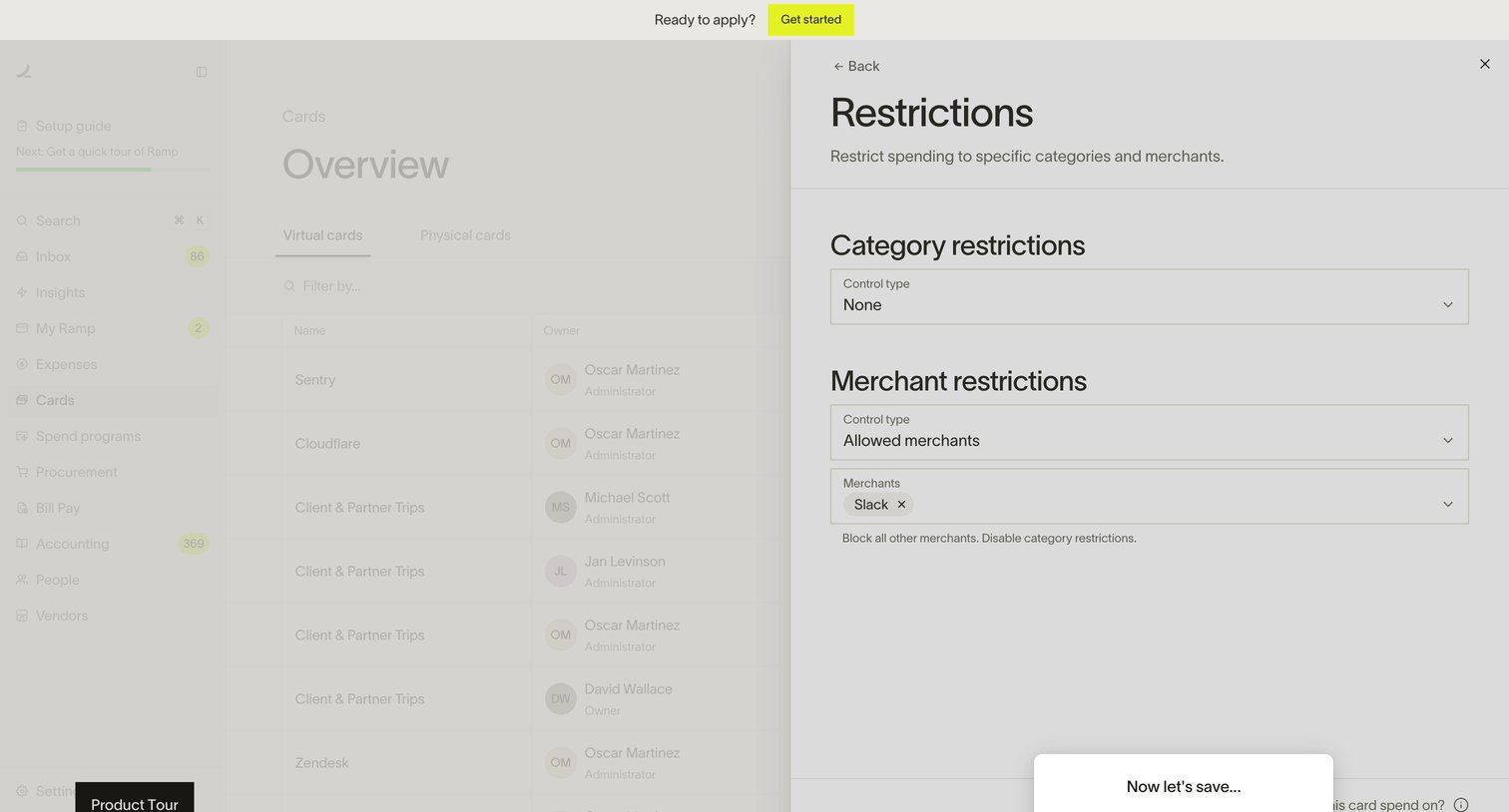
Task: Go Back from the Restrictions panel
Action: pos(856,66)
